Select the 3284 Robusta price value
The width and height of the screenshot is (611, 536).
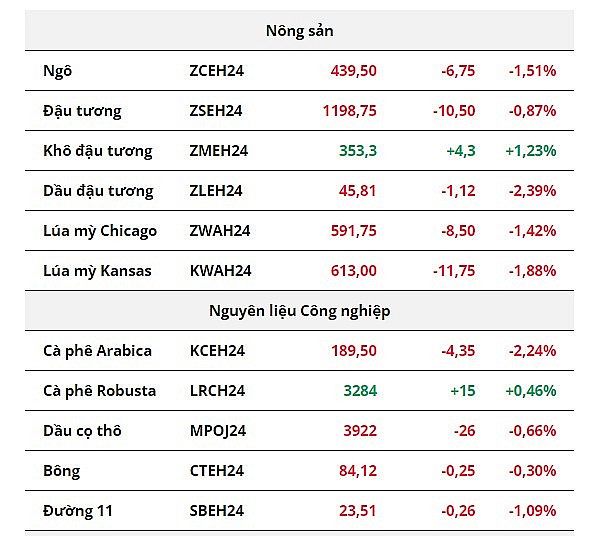(x=360, y=391)
